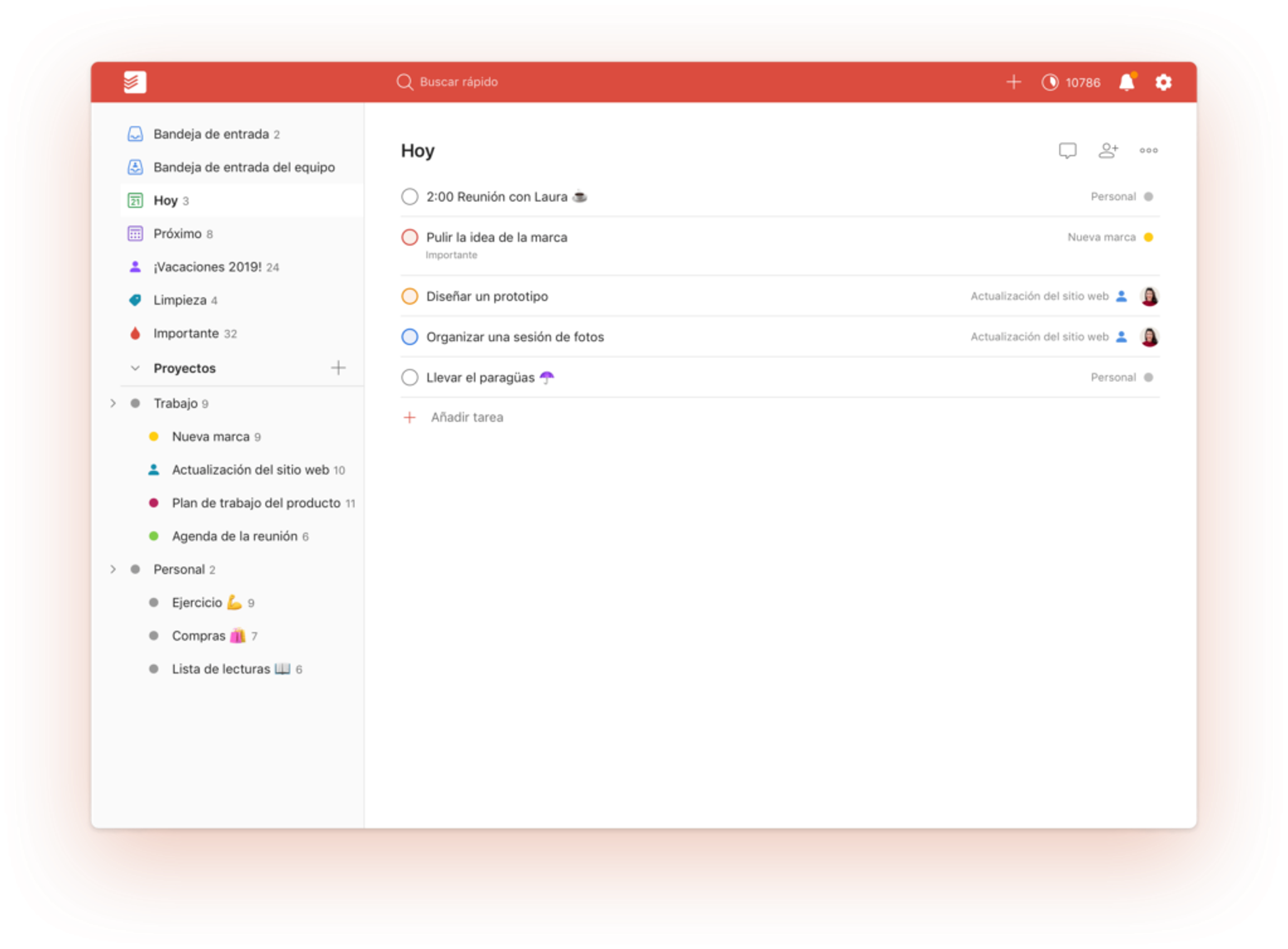The height and width of the screenshot is (949, 1288).
Task: Toggle the Trabajo project chevron
Action: point(113,403)
